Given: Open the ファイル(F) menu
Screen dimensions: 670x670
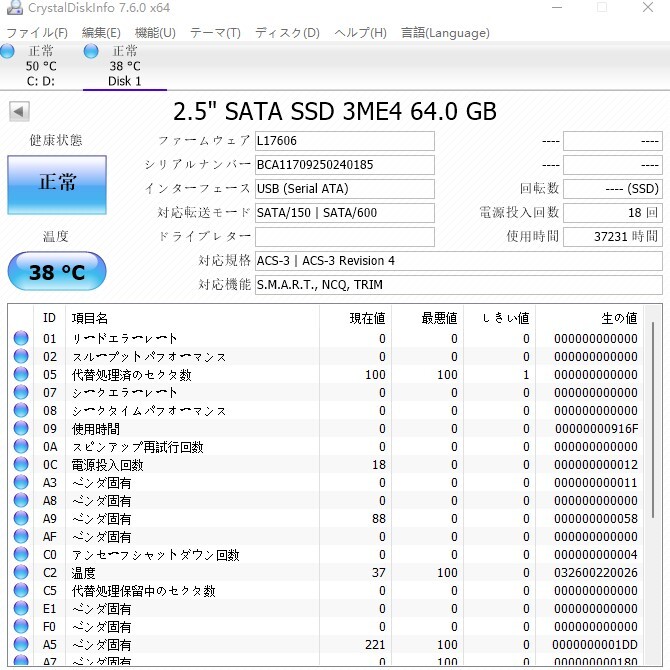Looking at the screenshot, I should [37, 33].
